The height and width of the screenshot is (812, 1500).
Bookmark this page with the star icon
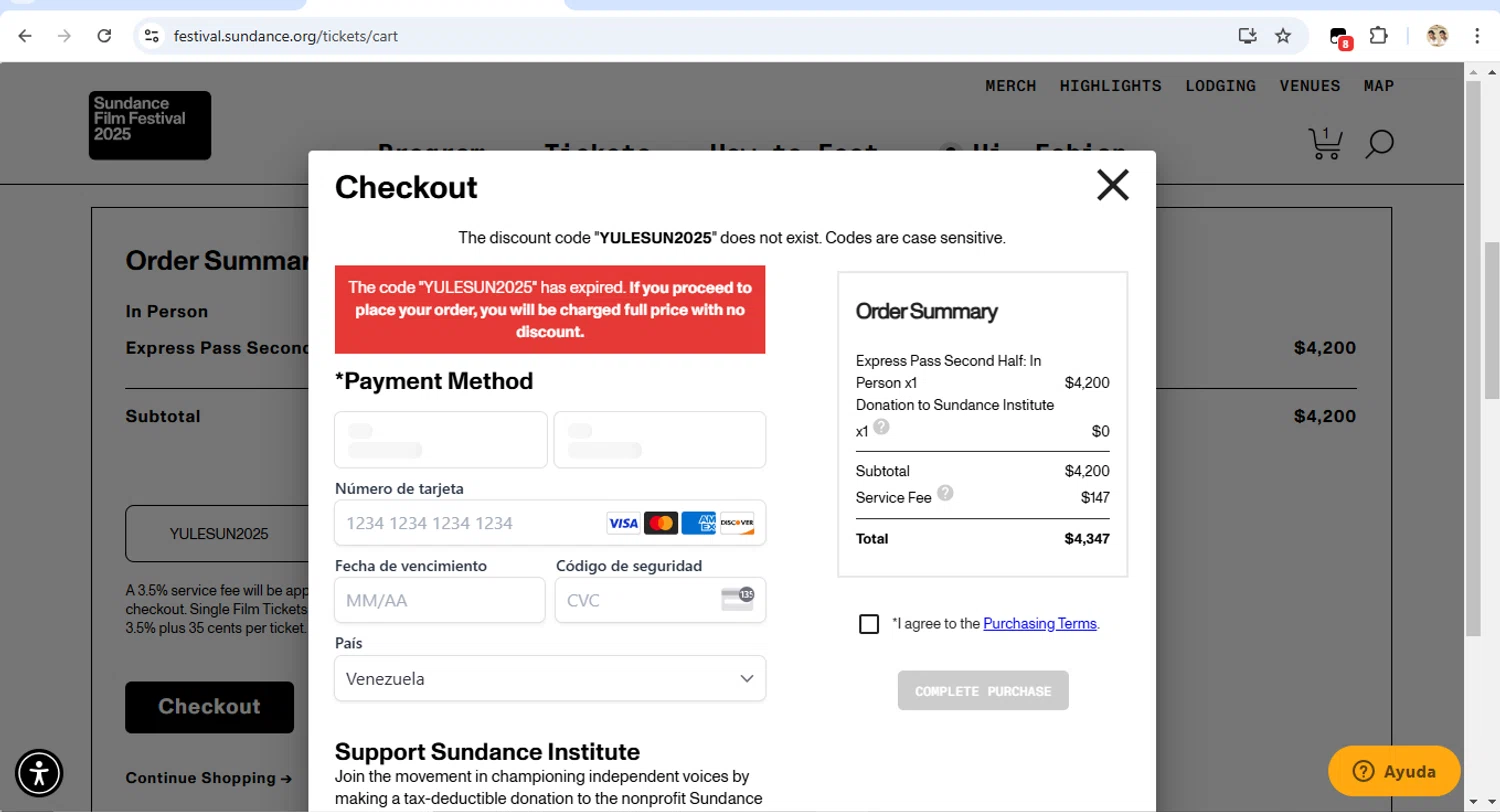(x=1283, y=36)
